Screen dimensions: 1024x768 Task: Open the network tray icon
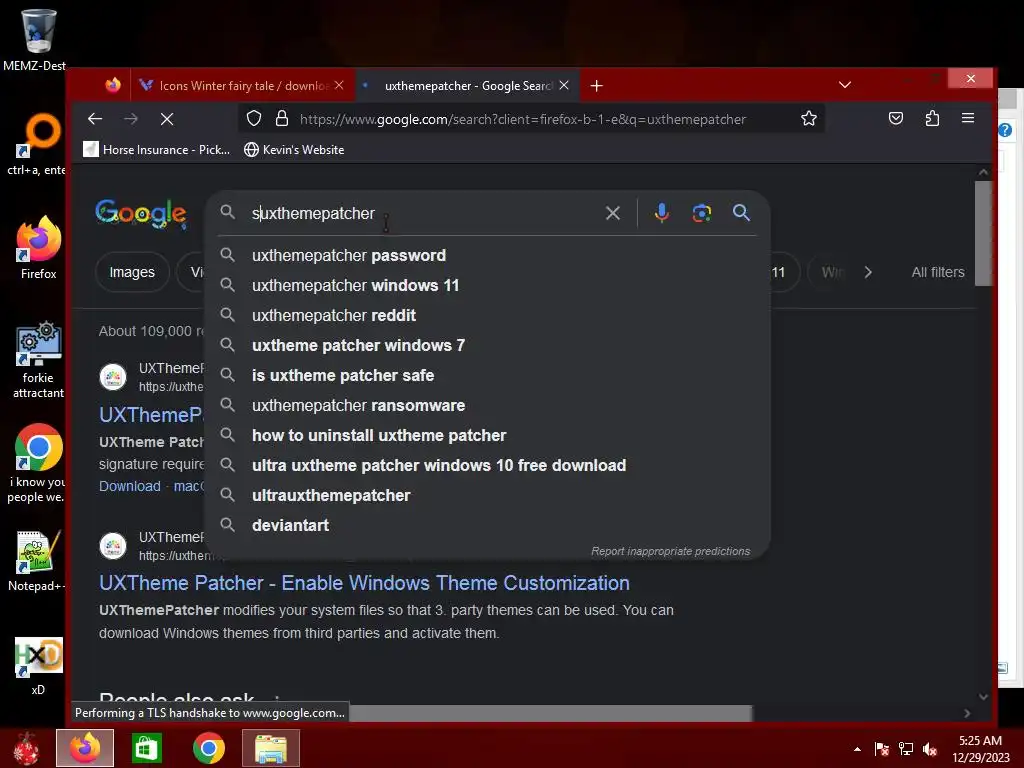(x=905, y=749)
